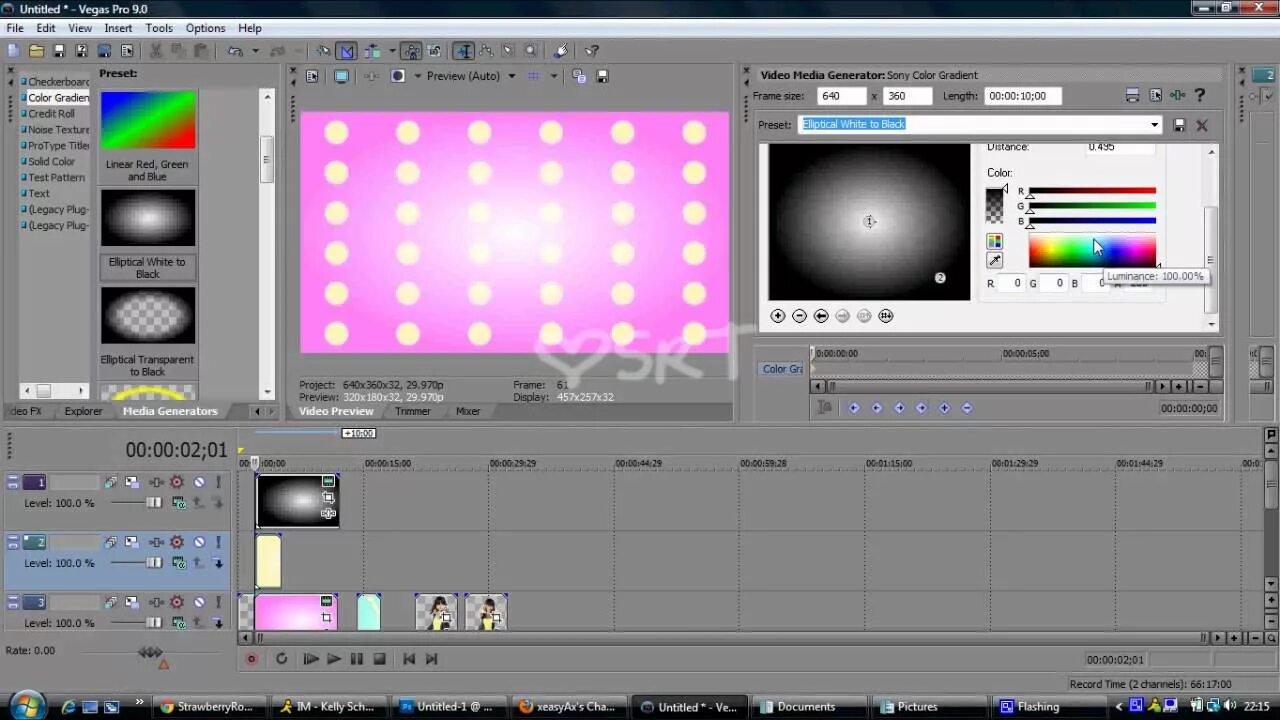Image resolution: width=1280 pixels, height=720 pixels.
Task: Open the Preset dropdown in Video Media Generator
Action: pos(1156,124)
